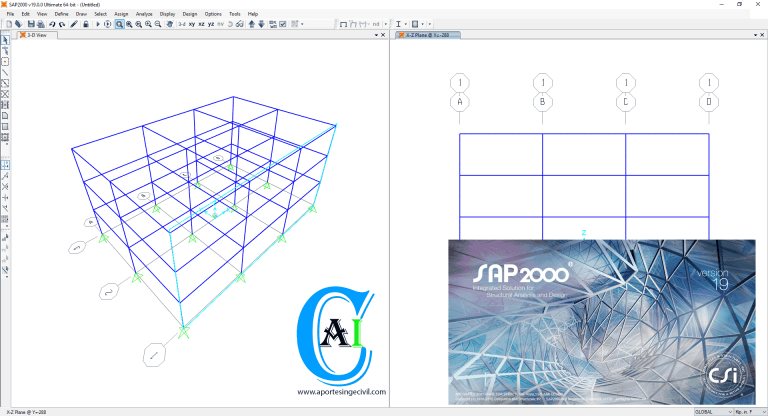The height and width of the screenshot is (416, 768).
Task: Click the Pan hand tool
Action: pos(168,24)
